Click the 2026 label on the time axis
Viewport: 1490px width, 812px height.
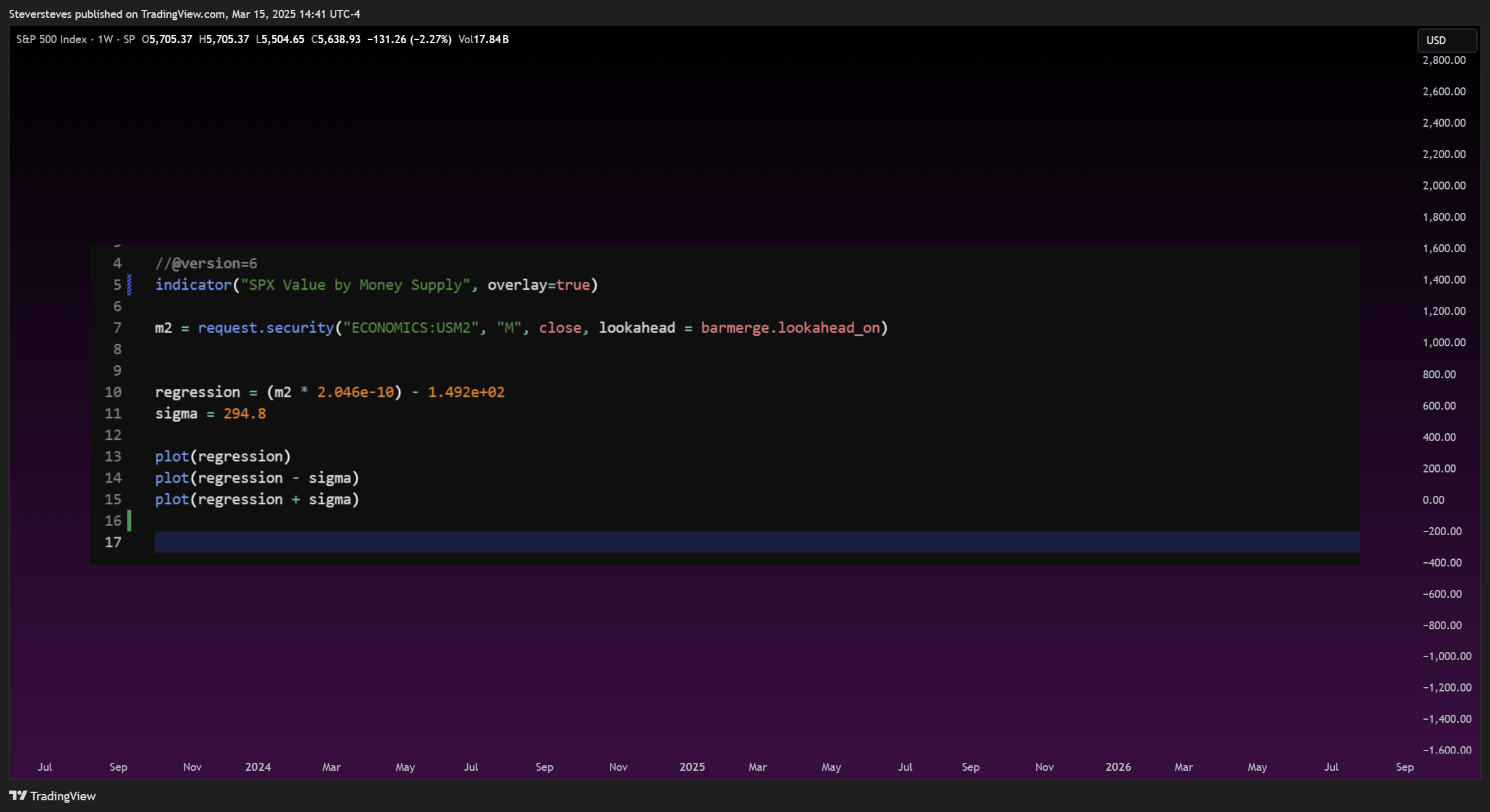point(1118,767)
